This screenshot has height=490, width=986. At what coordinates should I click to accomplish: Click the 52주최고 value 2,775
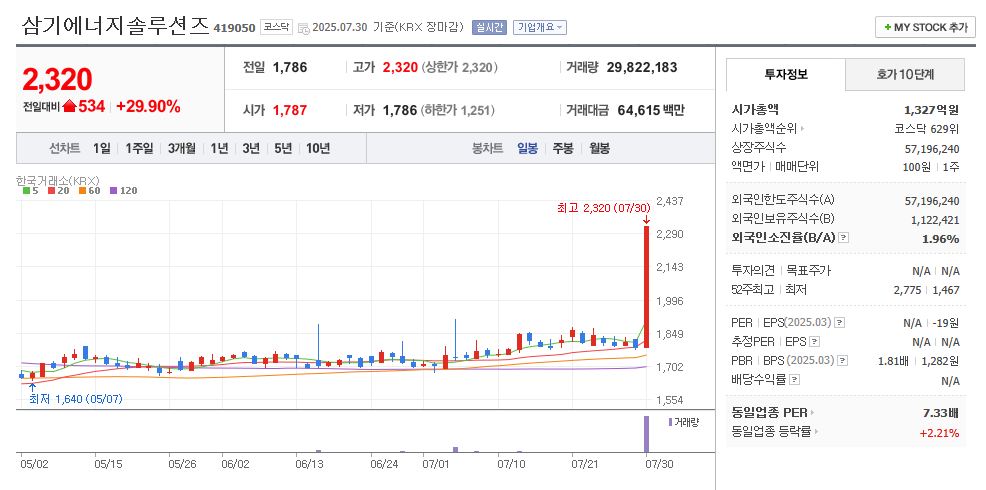click(907, 290)
